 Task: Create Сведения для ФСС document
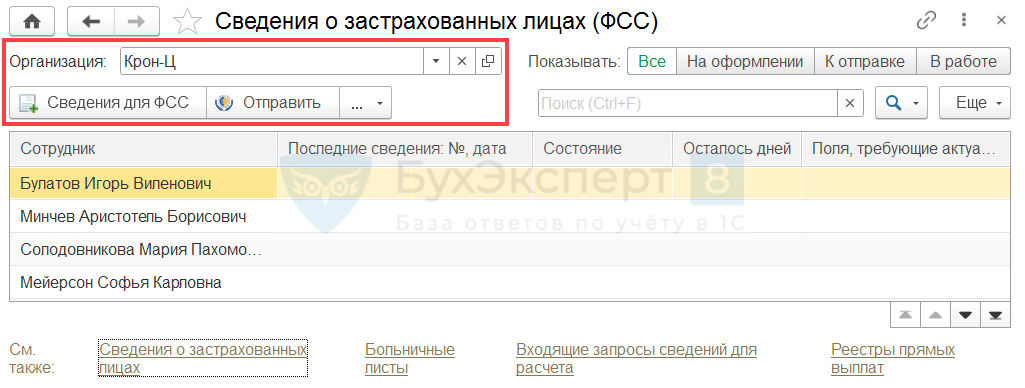[x=107, y=103]
